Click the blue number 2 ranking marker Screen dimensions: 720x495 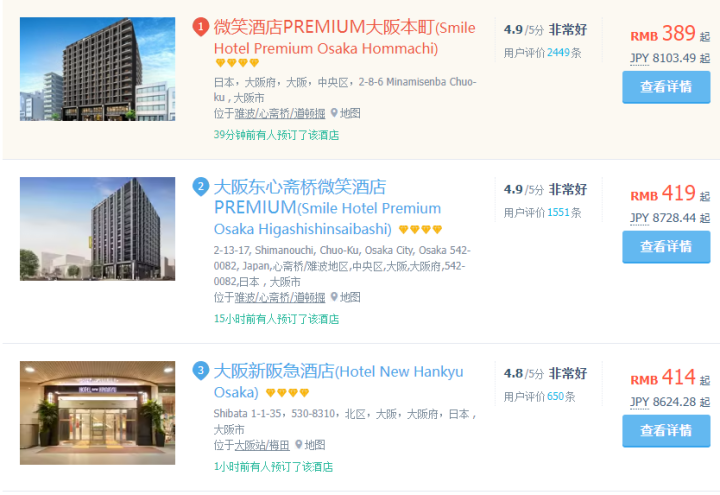201,187
